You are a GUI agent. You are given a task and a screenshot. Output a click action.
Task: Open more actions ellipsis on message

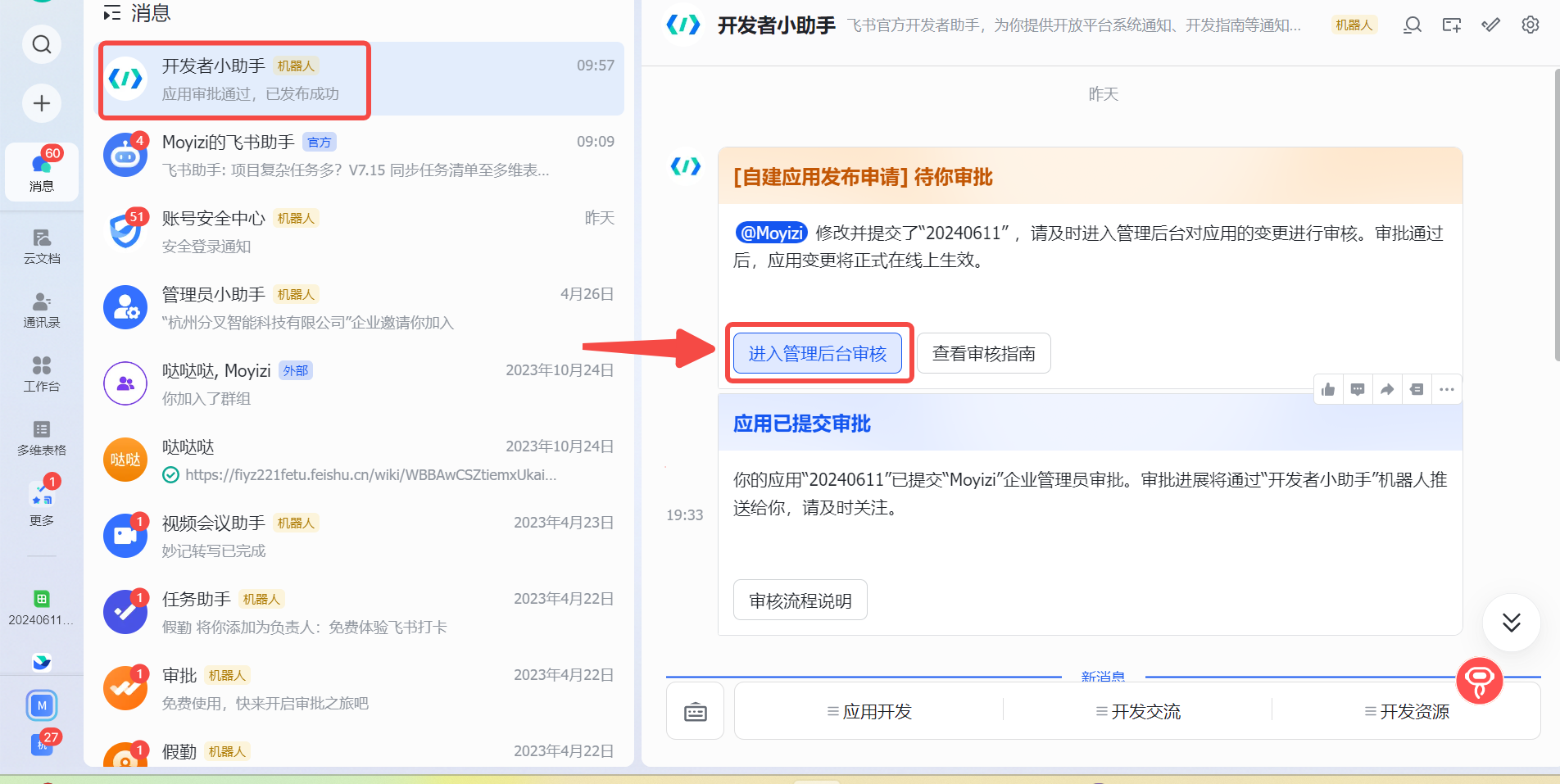[1447, 390]
